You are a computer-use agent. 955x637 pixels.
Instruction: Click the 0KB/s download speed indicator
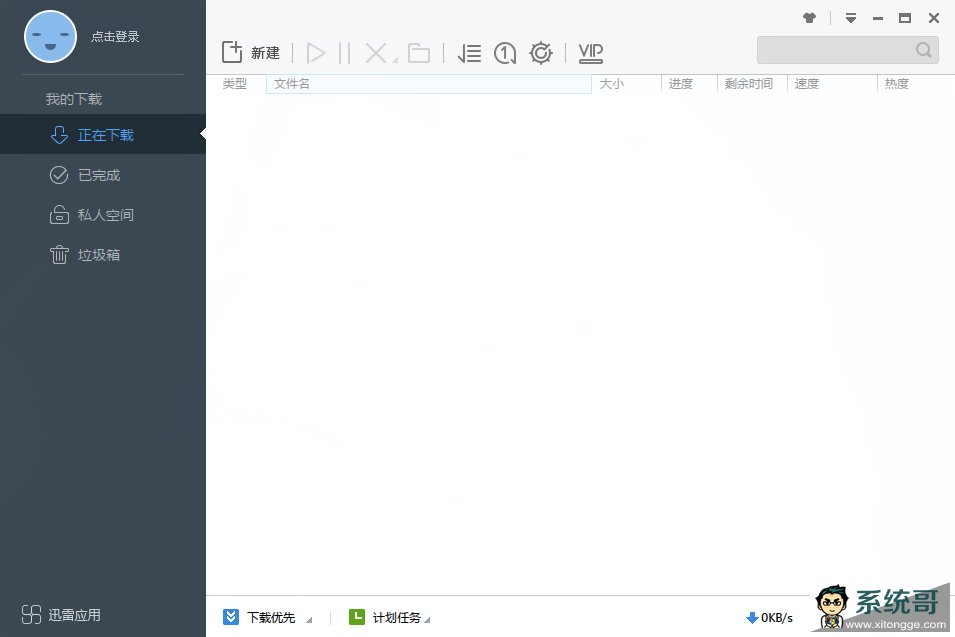click(x=769, y=618)
